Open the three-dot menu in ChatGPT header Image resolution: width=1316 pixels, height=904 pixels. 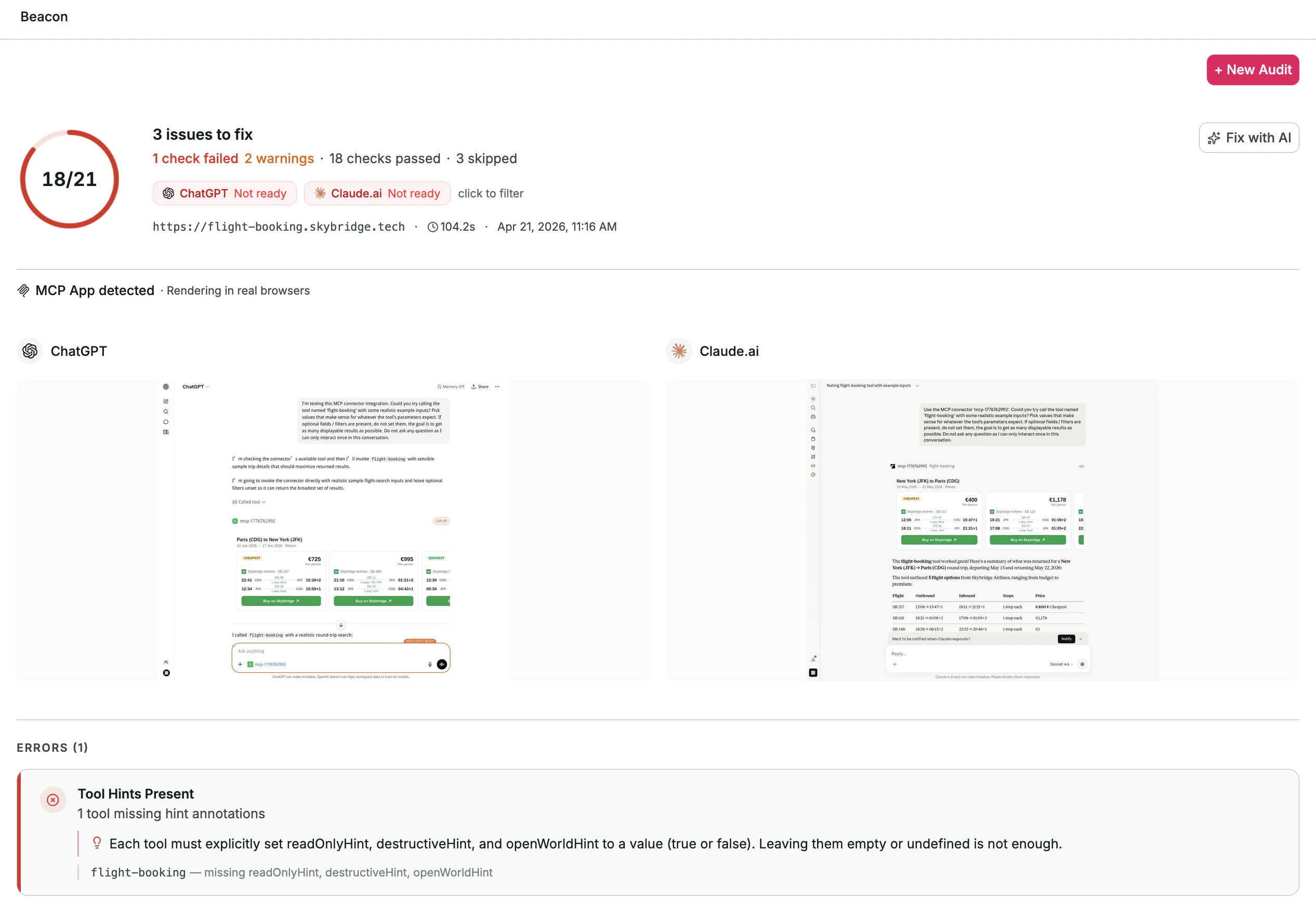click(x=497, y=387)
